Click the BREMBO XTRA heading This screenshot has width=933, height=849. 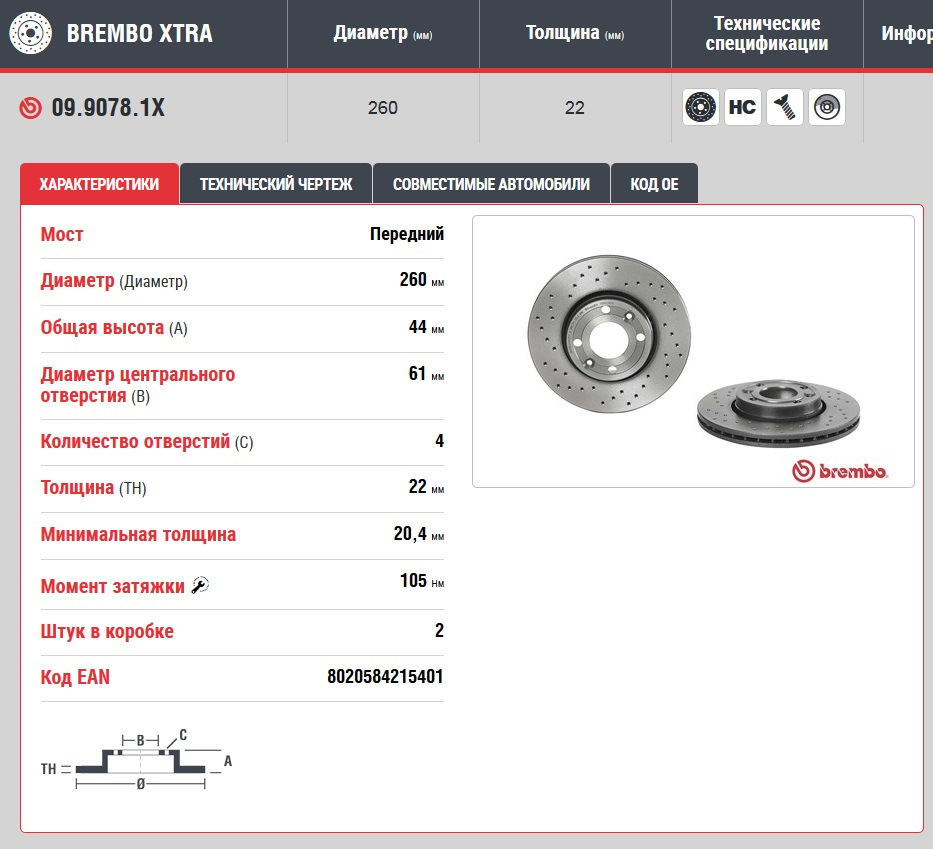tap(140, 33)
